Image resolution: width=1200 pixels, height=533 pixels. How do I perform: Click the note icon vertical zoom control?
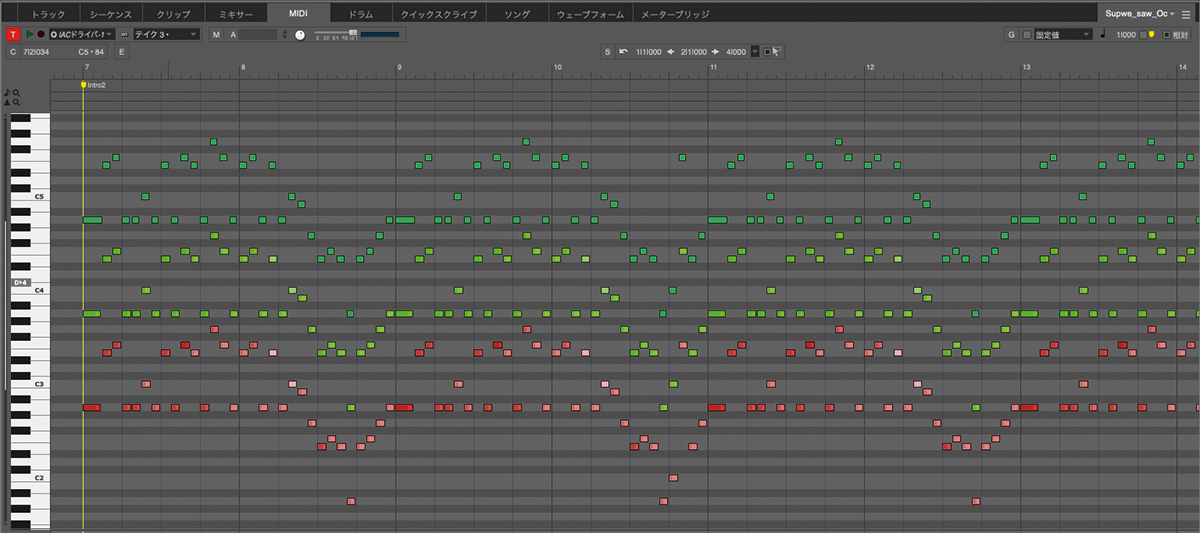[8, 92]
